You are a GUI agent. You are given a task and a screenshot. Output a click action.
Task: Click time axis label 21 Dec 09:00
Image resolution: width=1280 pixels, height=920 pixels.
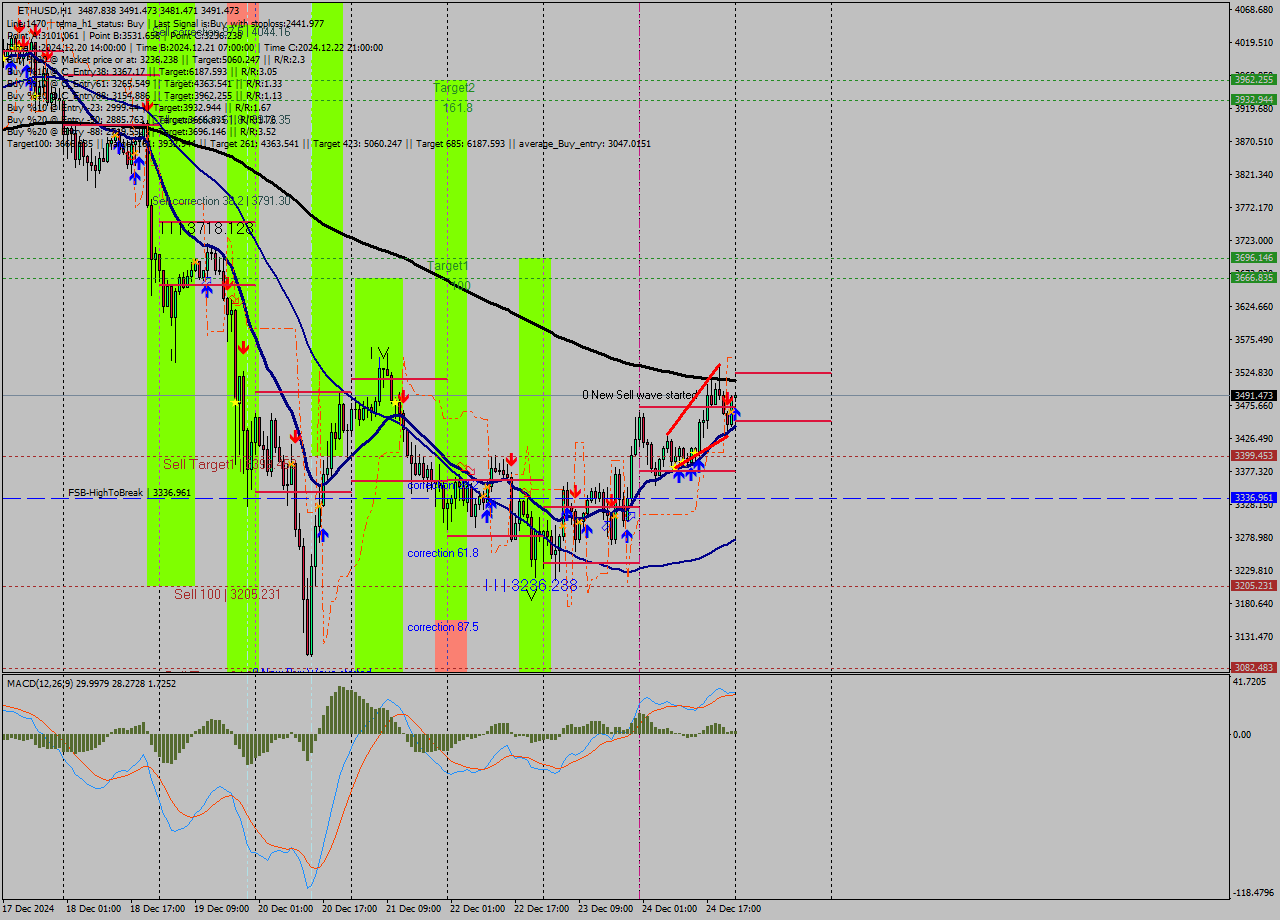point(413,909)
